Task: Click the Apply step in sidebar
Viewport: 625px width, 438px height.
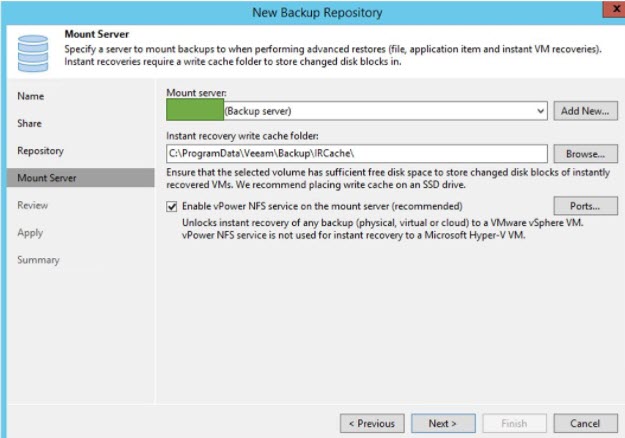Action: pos(30,232)
